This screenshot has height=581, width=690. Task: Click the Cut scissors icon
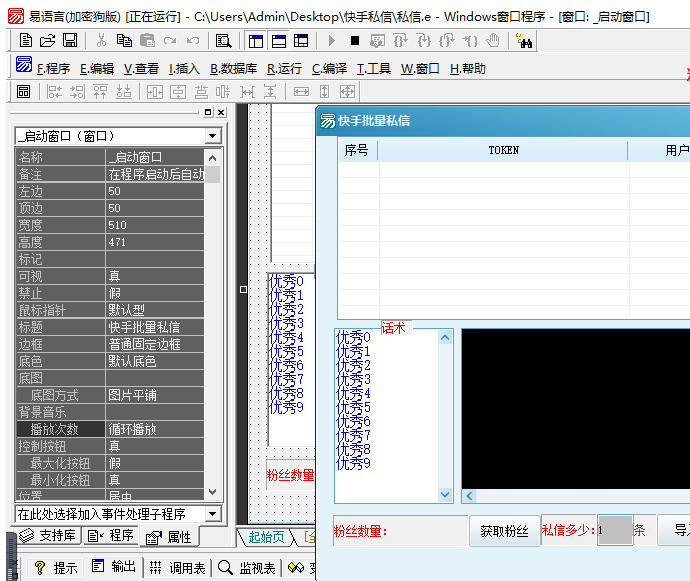point(101,40)
